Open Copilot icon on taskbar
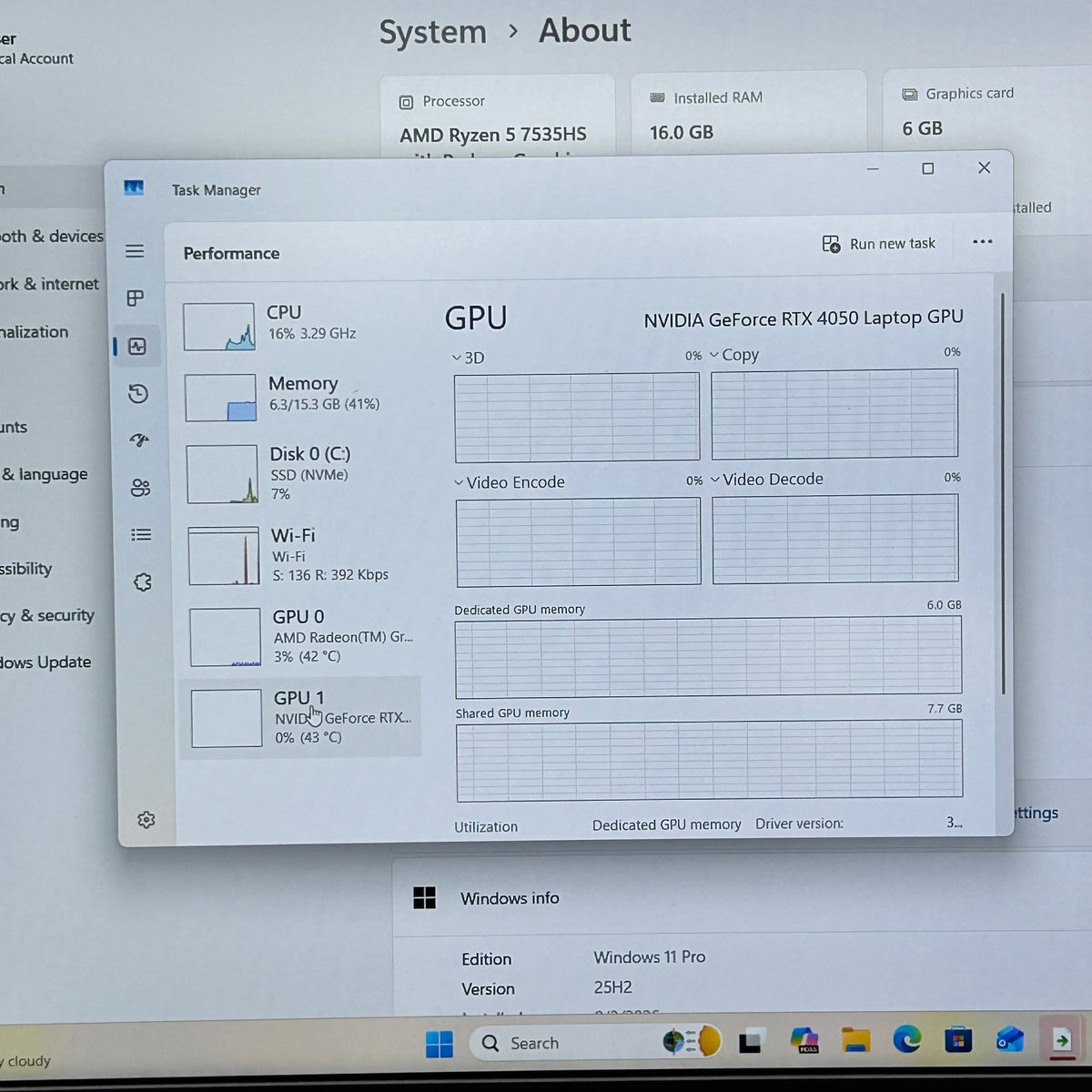 coord(804,1040)
